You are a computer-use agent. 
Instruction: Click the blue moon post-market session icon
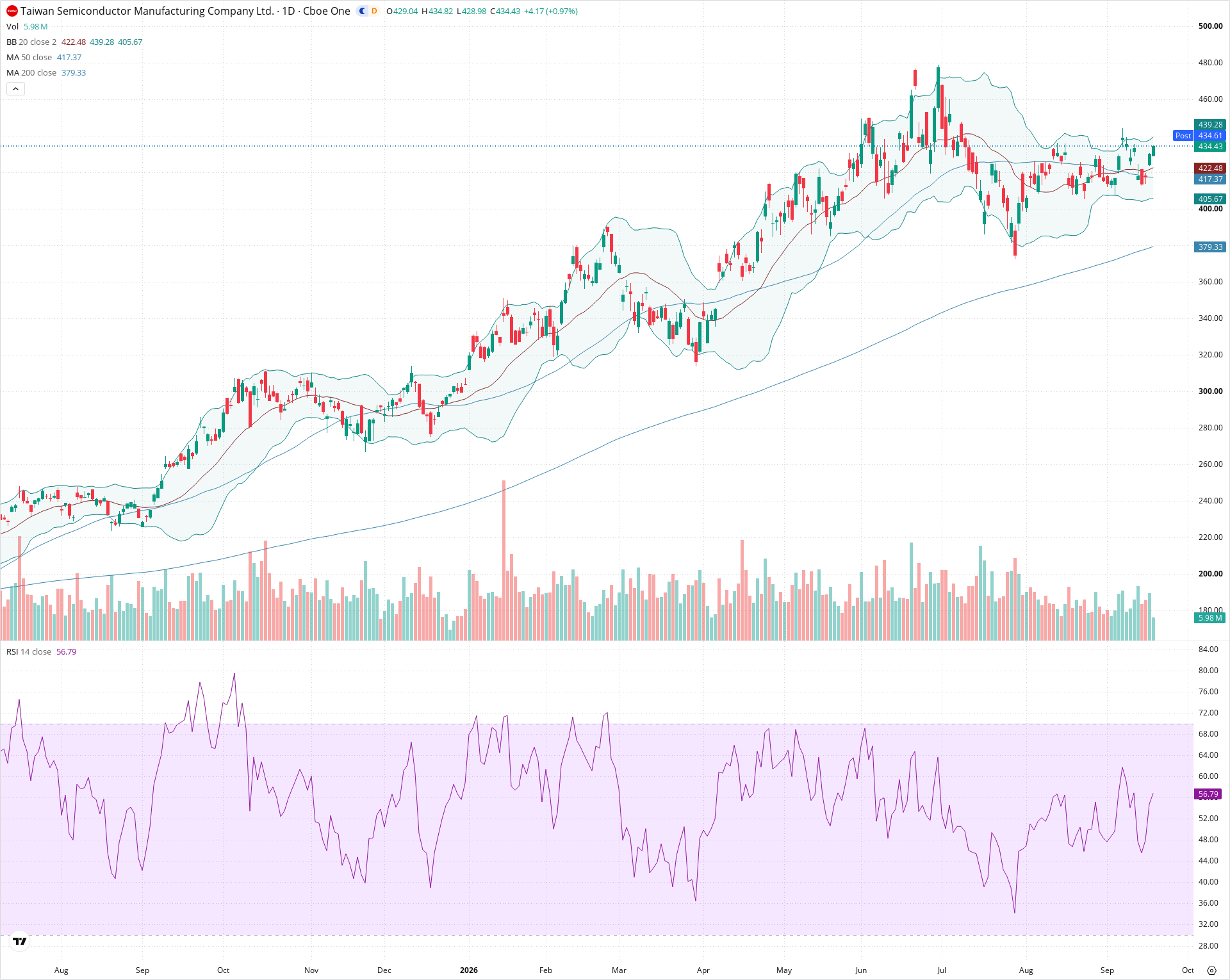click(x=362, y=11)
